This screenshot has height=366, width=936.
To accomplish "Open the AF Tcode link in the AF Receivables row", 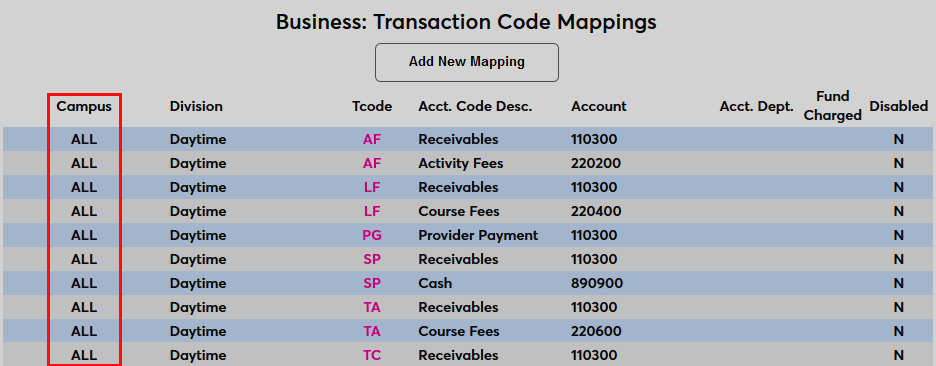I will [372, 140].
